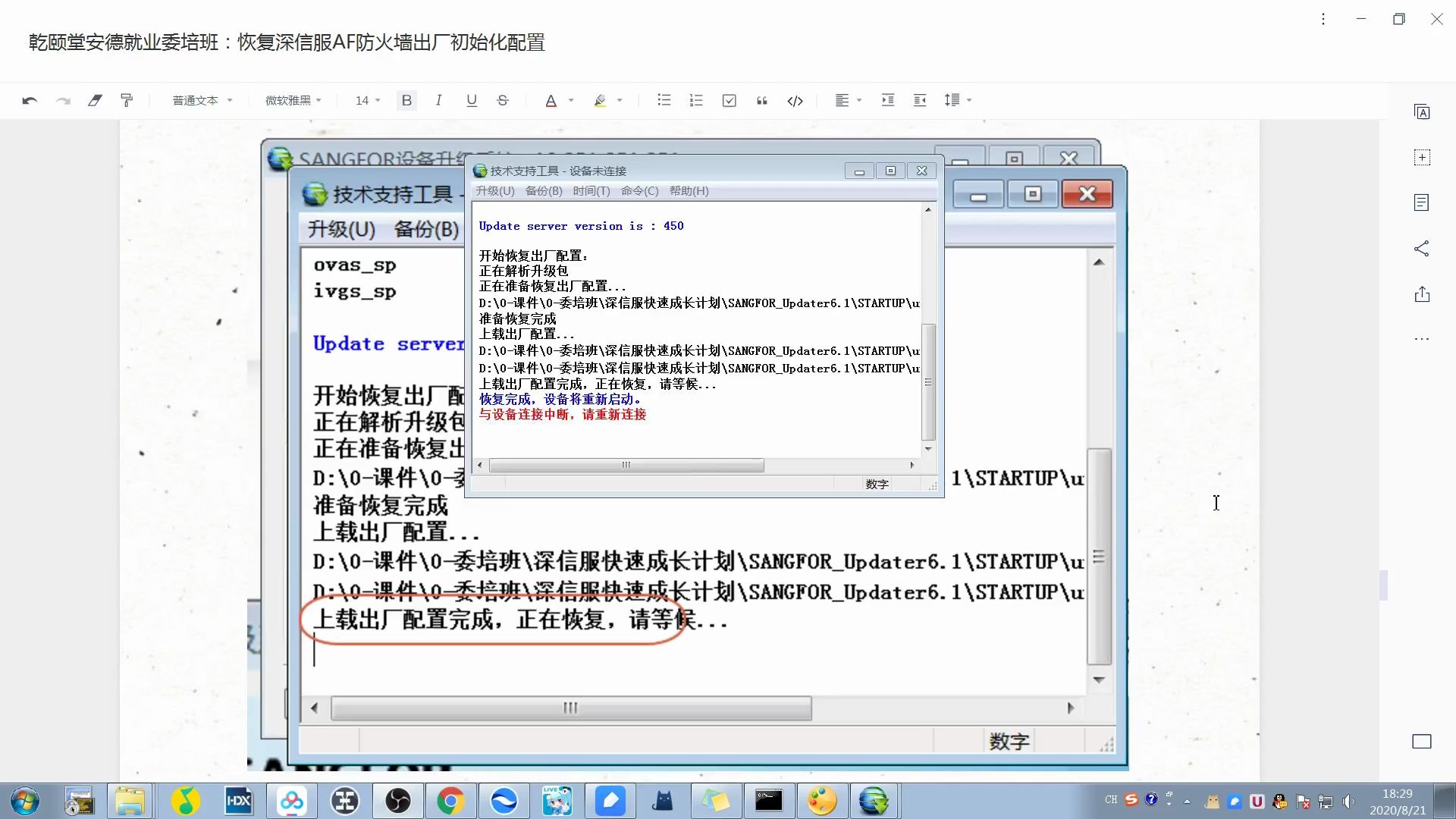The width and height of the screenshot is (1456, 819).
Task: Expand hidden tray icons arrow
Action: [1187, 801]
